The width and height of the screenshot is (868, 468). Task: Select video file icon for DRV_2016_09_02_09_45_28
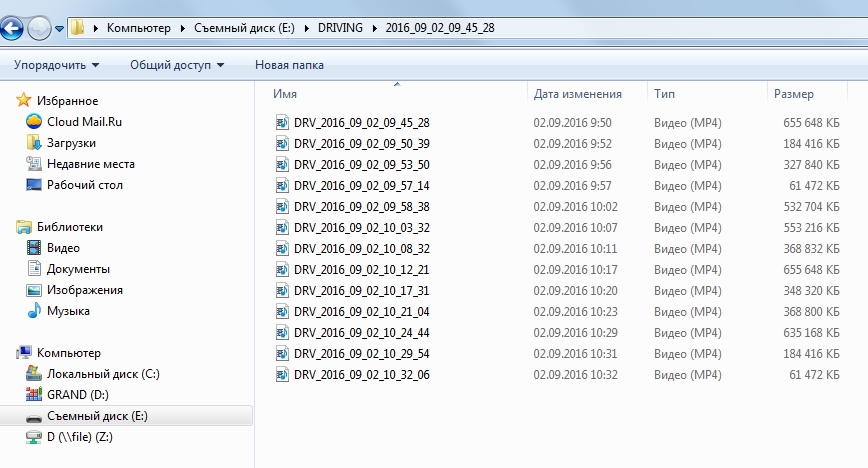282,123
